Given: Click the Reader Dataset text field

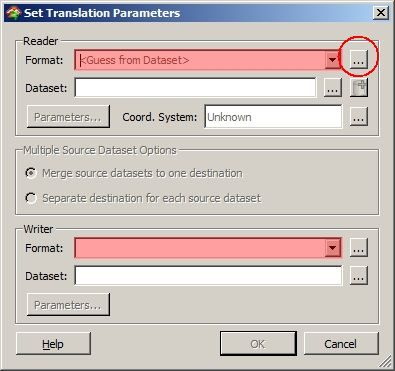Looking at the screenshot, I should click(195, 88).
